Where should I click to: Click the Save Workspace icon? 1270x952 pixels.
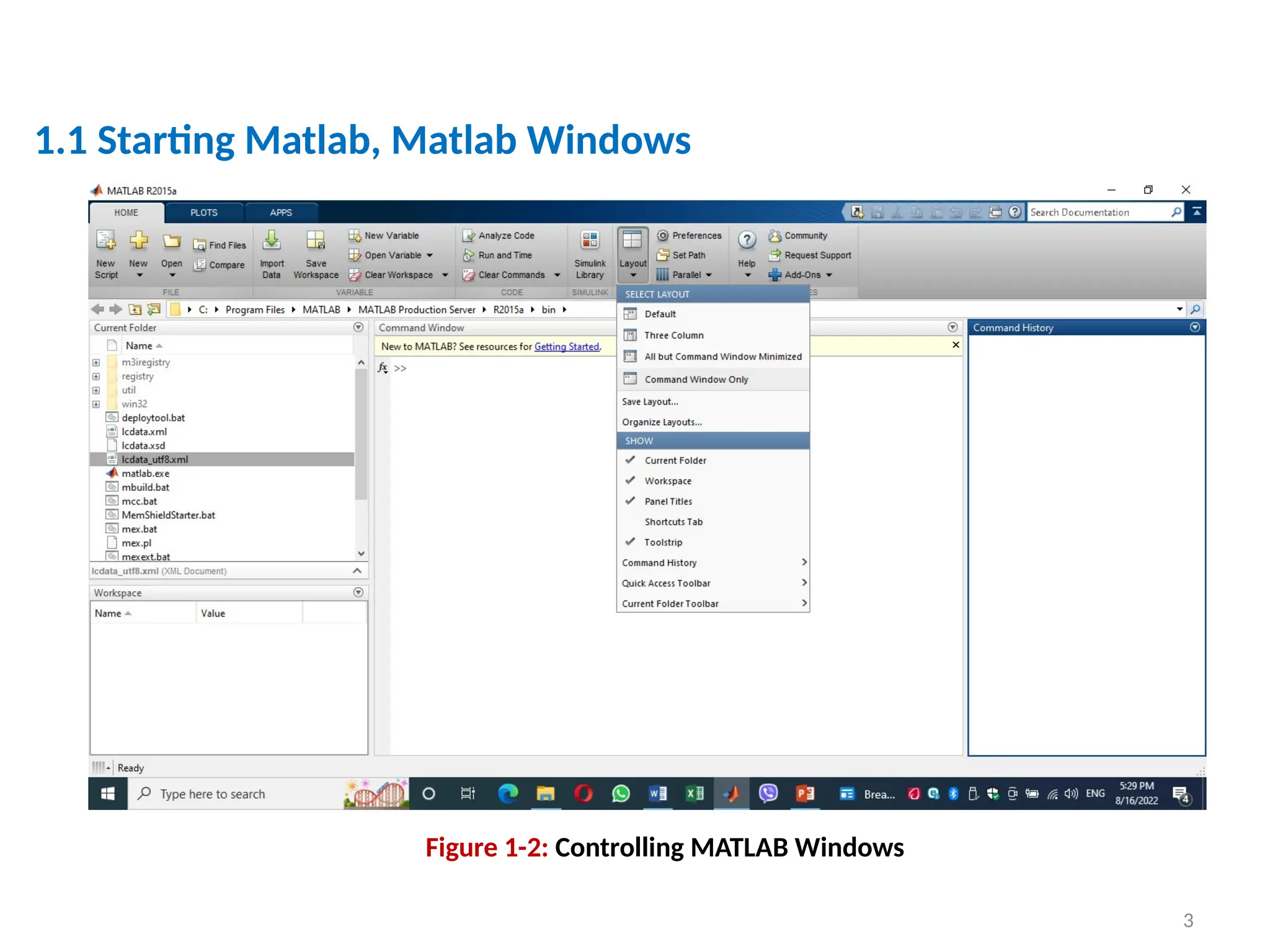[316, 240]
